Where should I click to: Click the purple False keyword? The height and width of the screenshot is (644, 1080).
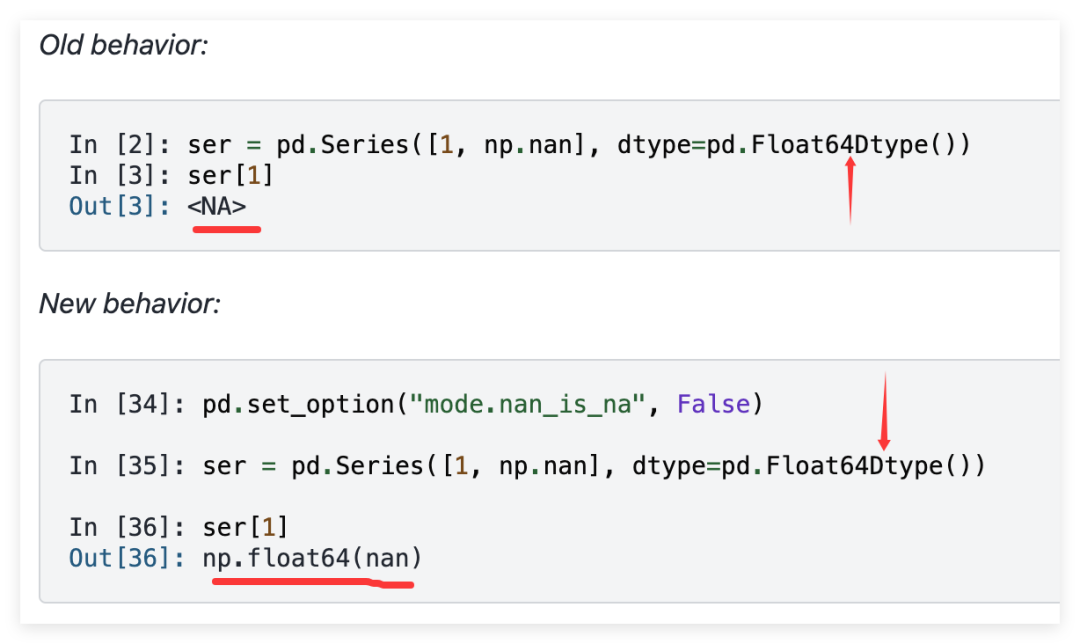point(714,404)
